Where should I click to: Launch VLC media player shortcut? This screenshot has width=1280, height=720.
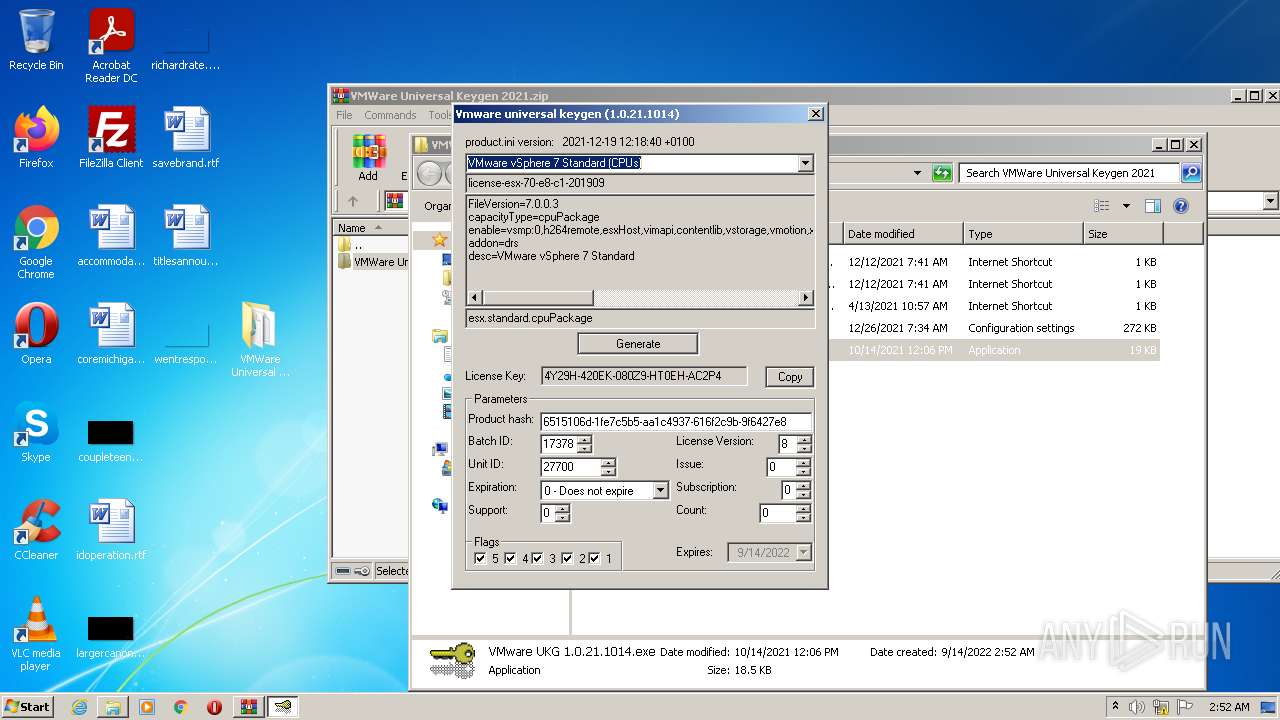click(x=36, y=634)
